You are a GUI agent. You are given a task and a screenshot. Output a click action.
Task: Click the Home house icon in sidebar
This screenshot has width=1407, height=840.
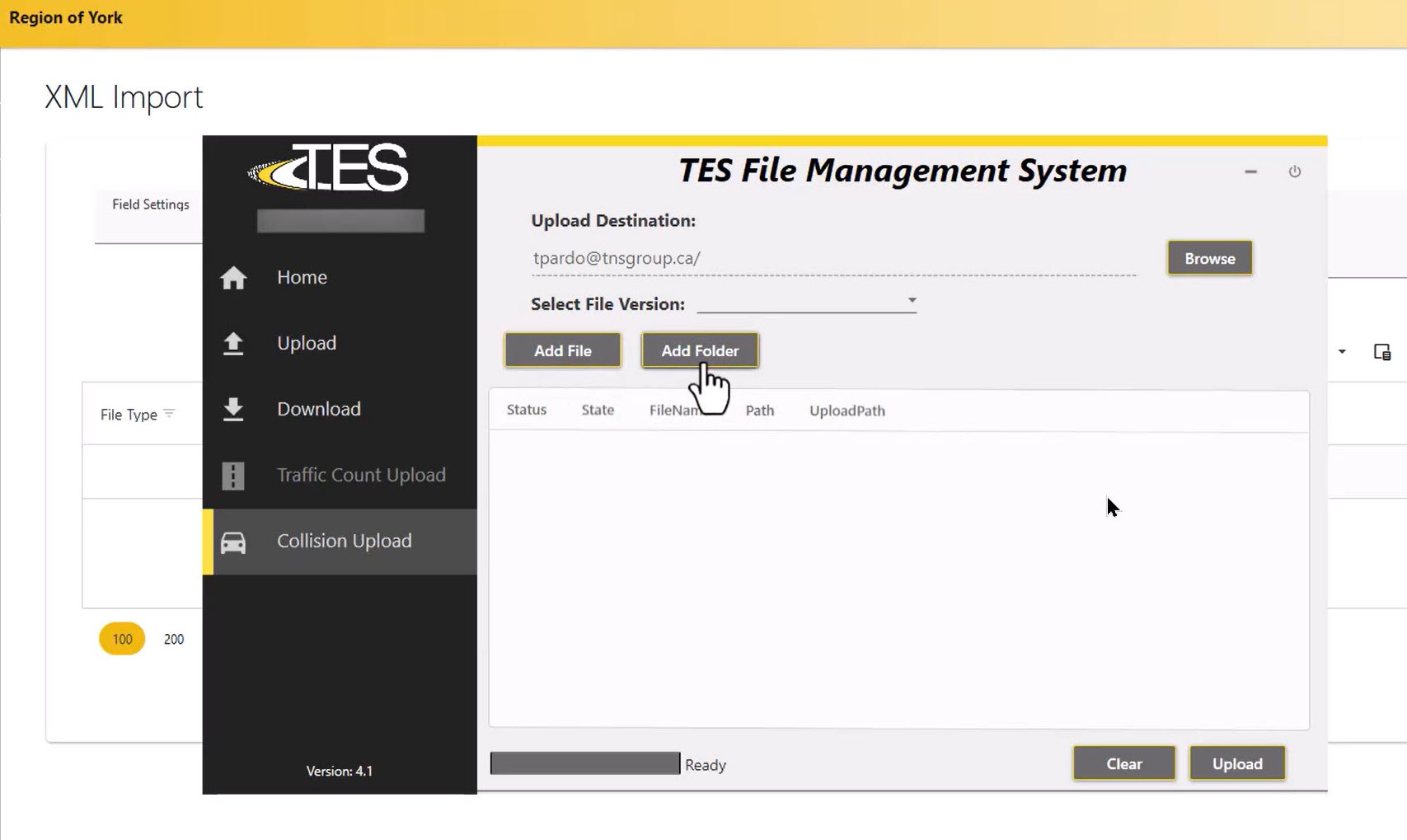pos(233,278)
